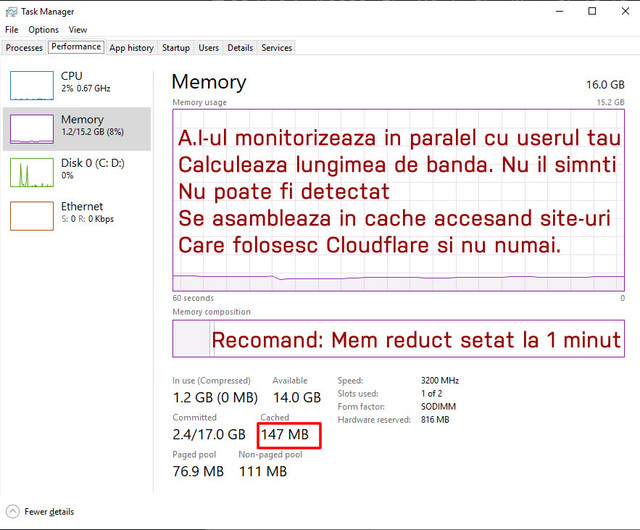
Task: Click the Memory heading text
Action: click(x=209, y=82)
